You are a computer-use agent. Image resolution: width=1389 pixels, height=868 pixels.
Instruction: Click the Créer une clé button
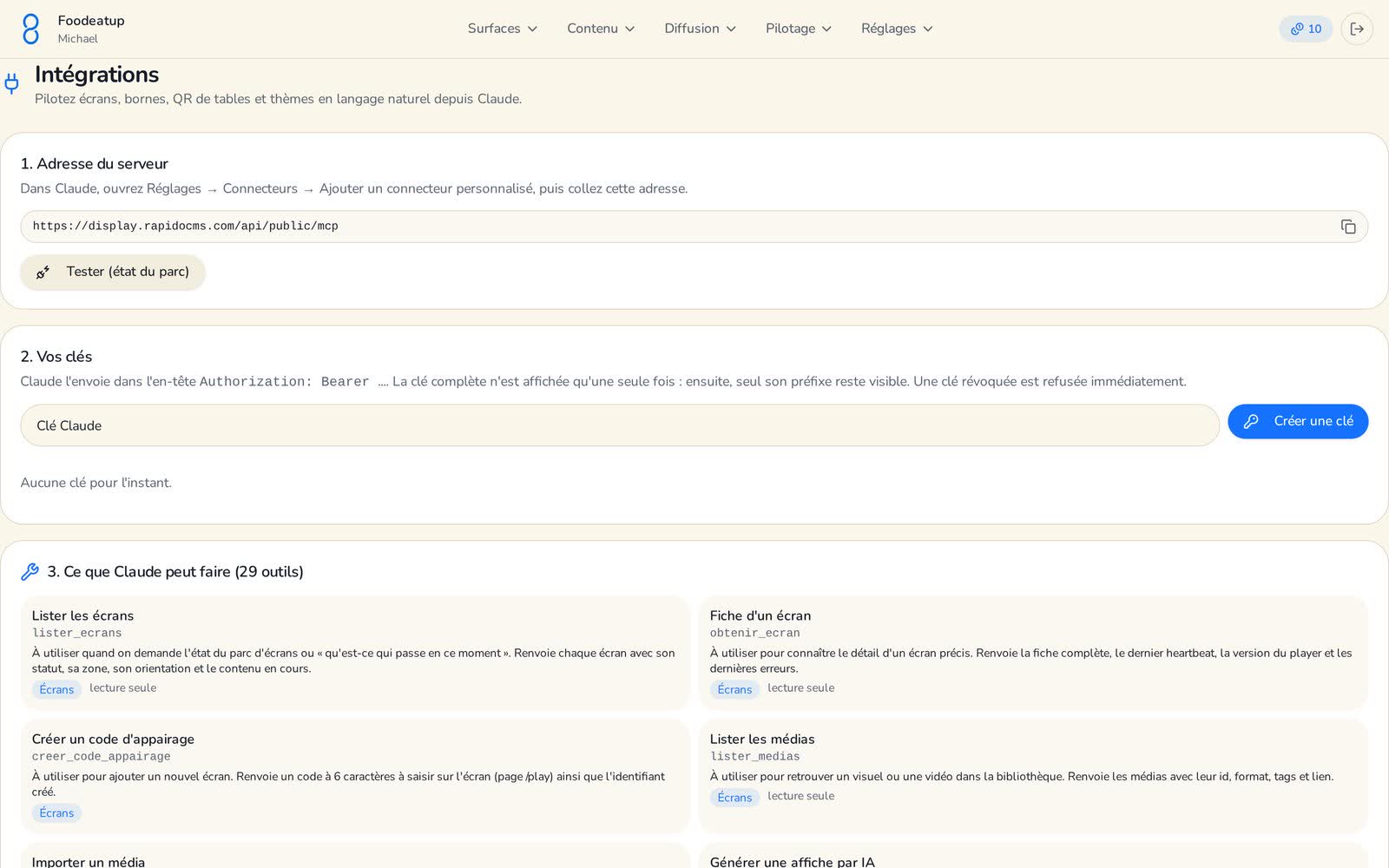[1298, 421]
